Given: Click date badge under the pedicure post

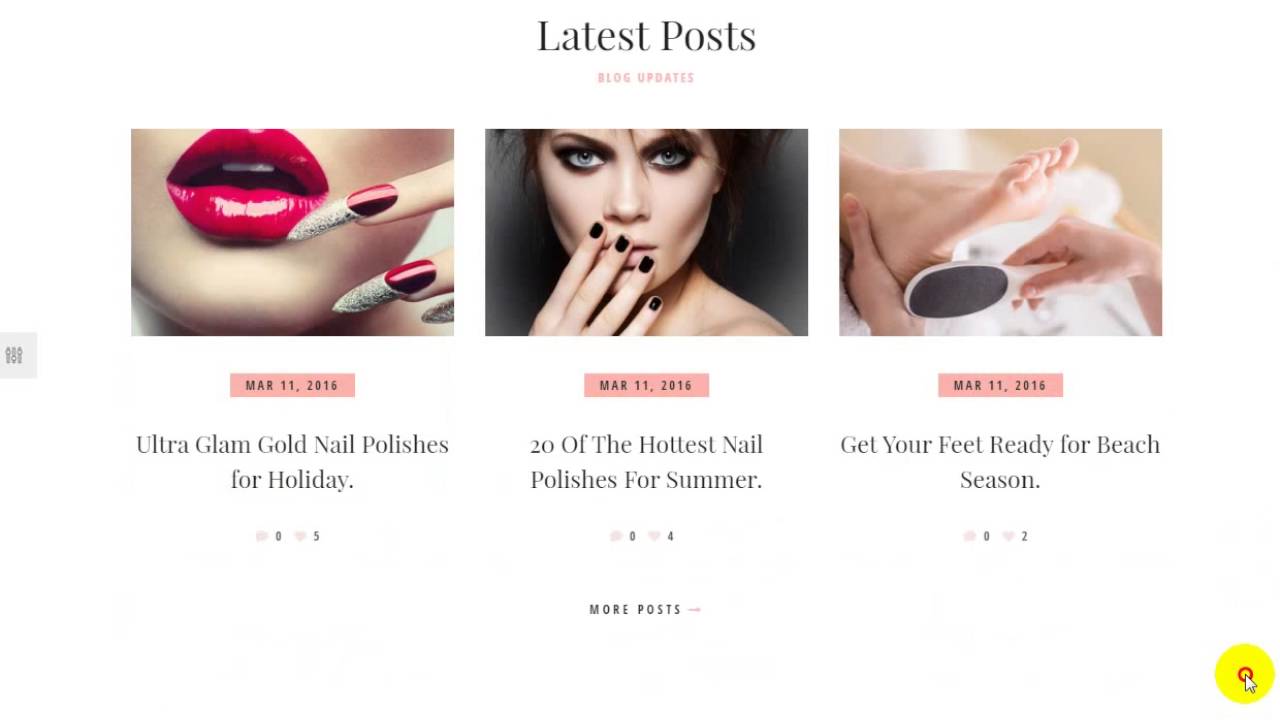Looking at the screenshot, I should [1000, 385].
